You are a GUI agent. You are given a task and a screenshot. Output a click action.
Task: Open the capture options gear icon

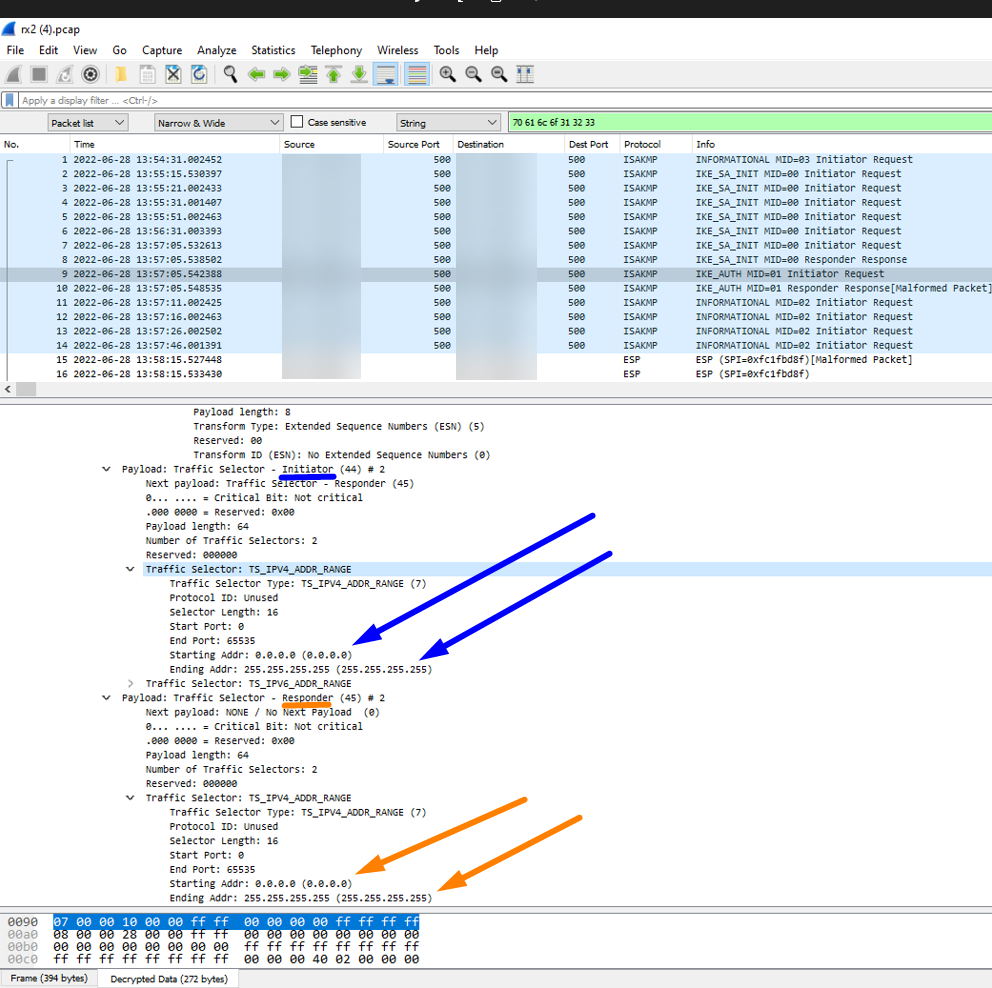[90, 74]
